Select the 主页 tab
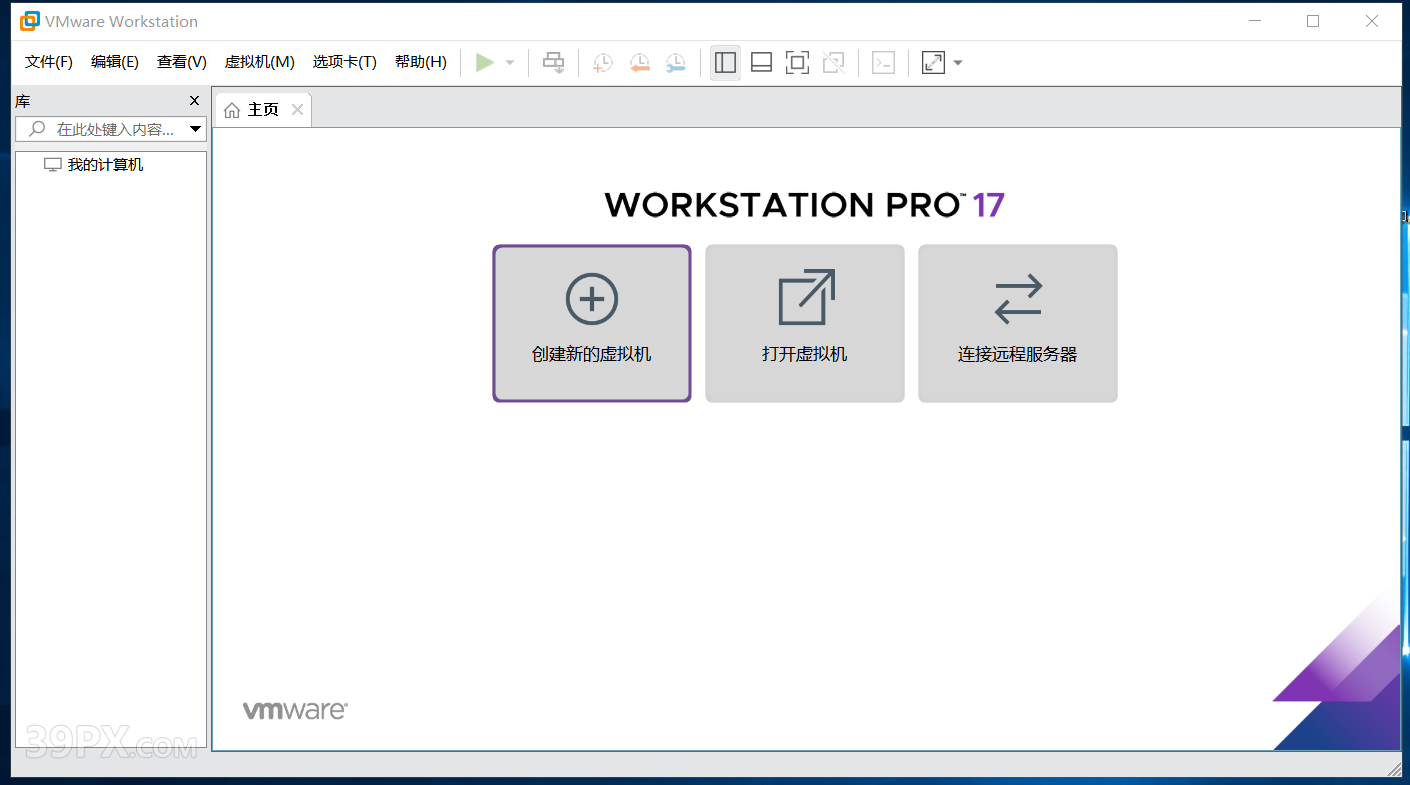Viewport: 1410px width, 785px height. 263,110
